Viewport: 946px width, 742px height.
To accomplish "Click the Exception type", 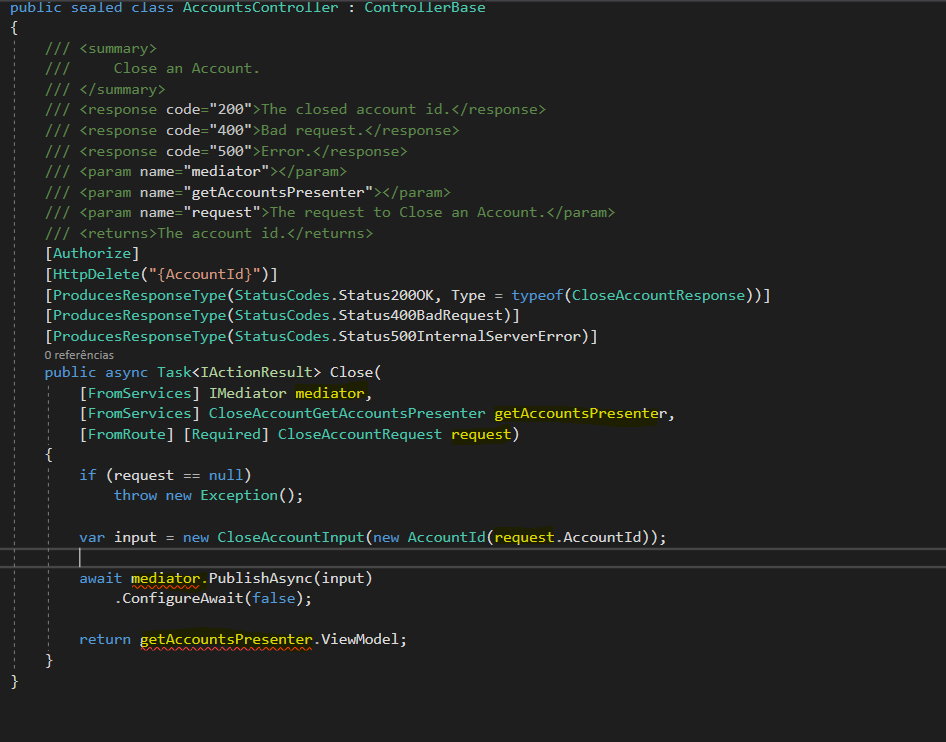I will (x=239, y=496).
